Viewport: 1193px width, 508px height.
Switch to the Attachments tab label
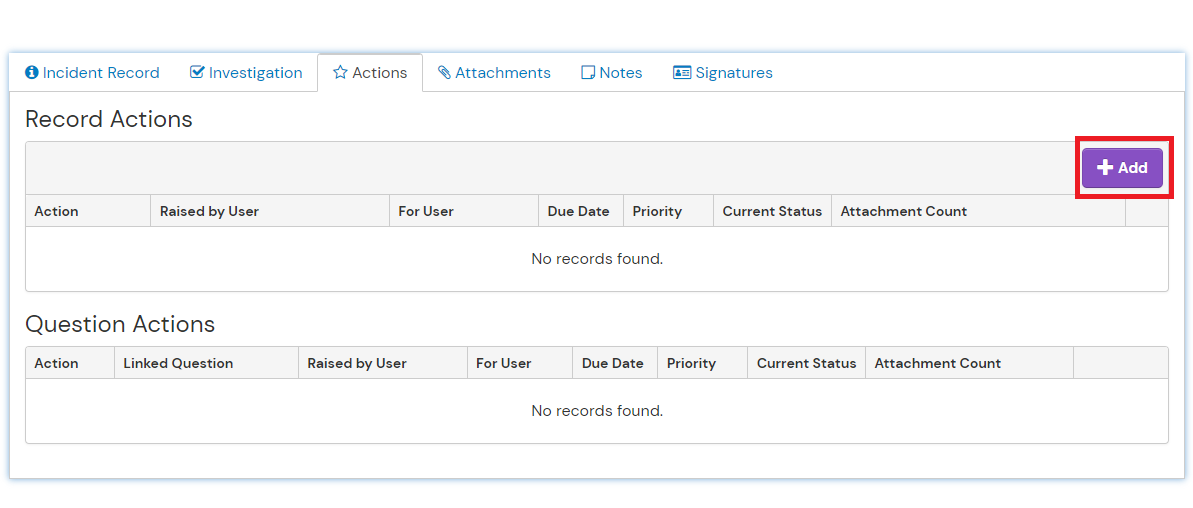click(x=502, y=73)
